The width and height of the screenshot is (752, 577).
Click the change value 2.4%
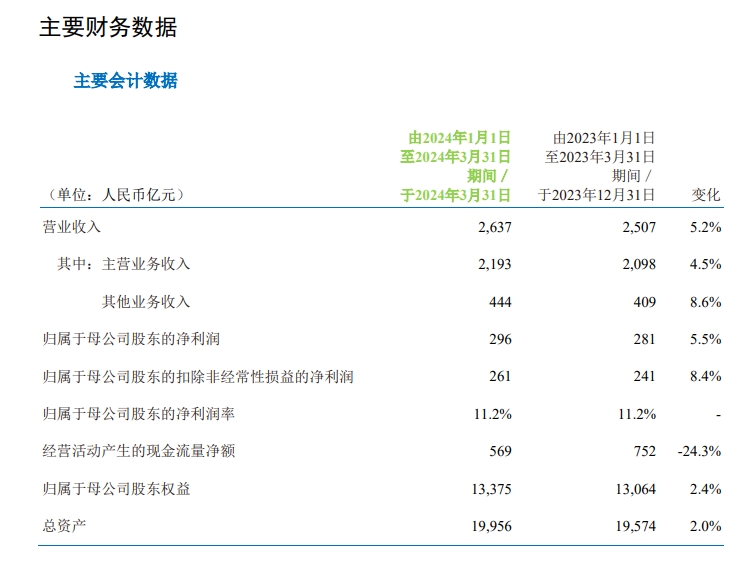tap(706, 489)
